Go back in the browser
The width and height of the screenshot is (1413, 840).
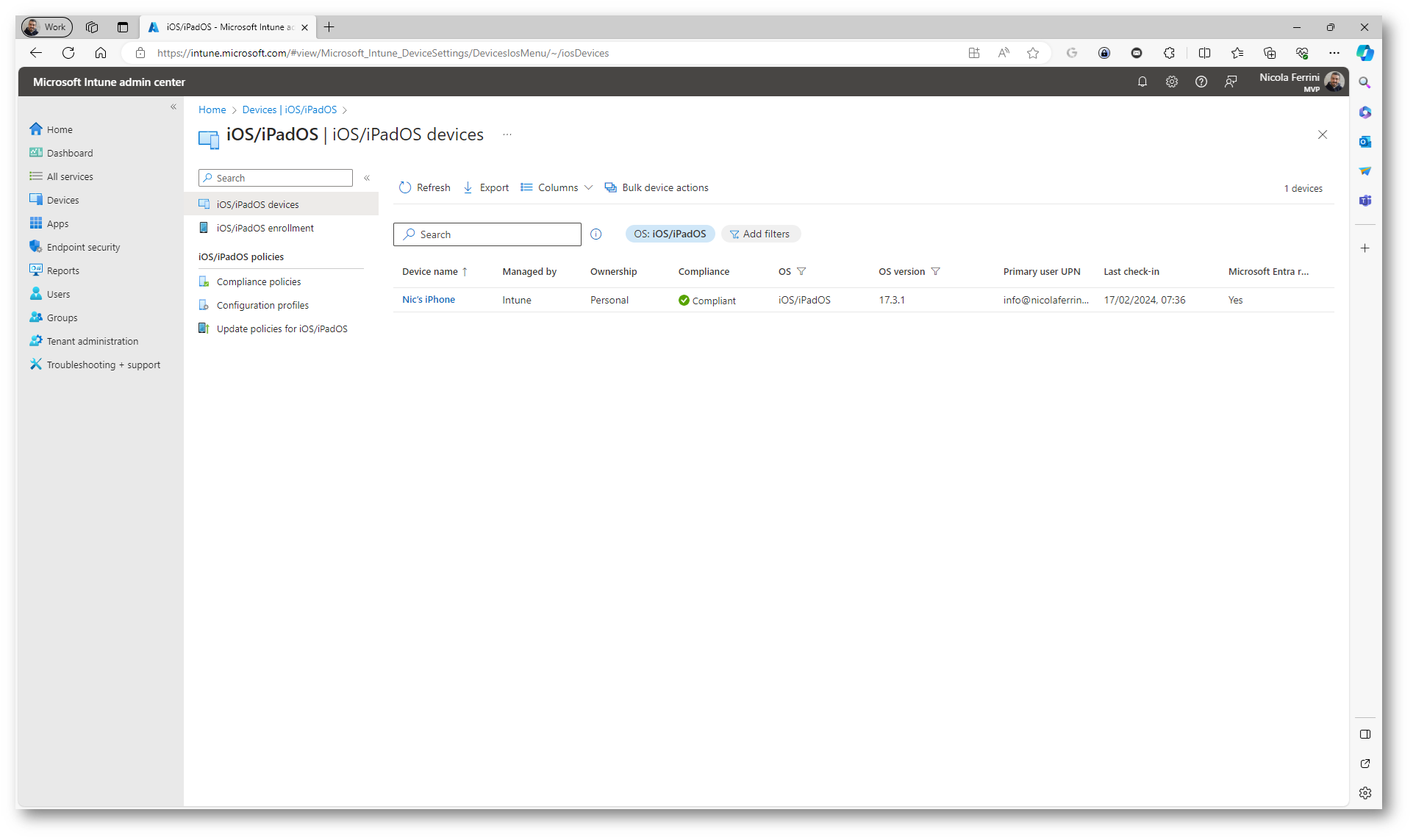point(36,53)
